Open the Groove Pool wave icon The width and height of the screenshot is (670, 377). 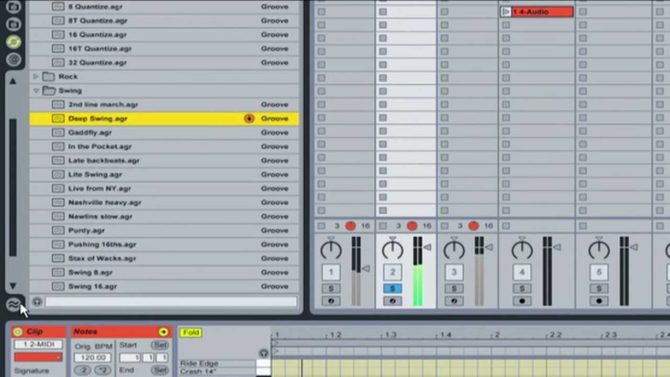coord(13,305)
